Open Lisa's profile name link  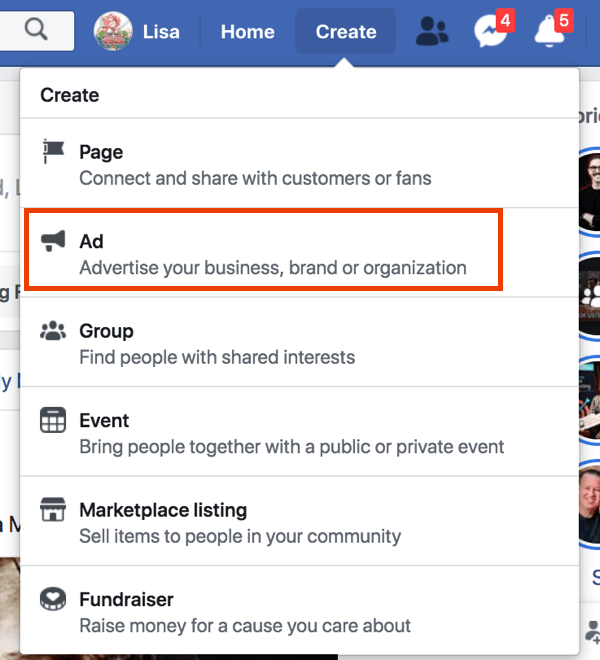[161, 32]
